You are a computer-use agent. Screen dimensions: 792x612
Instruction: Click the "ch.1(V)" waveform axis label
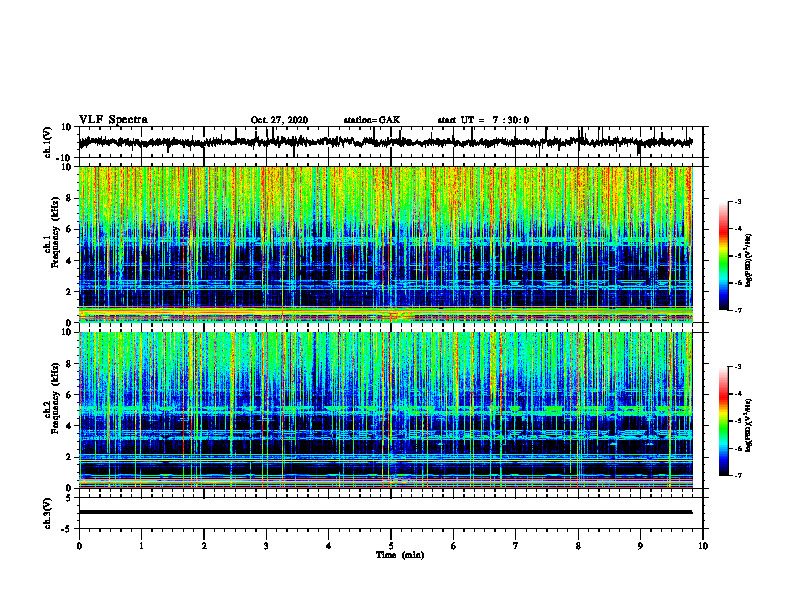pyautogui.click(x=48, y=142)
